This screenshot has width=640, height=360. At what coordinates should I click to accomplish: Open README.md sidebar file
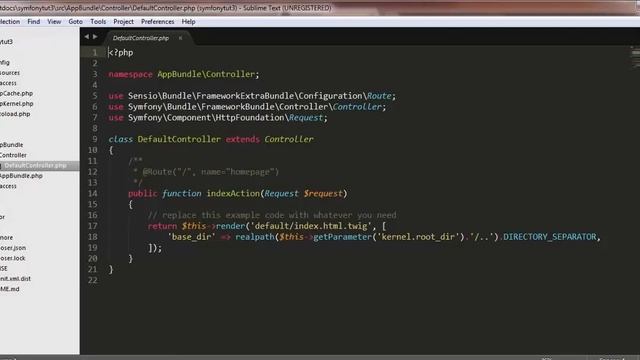(x=10, y=289)
